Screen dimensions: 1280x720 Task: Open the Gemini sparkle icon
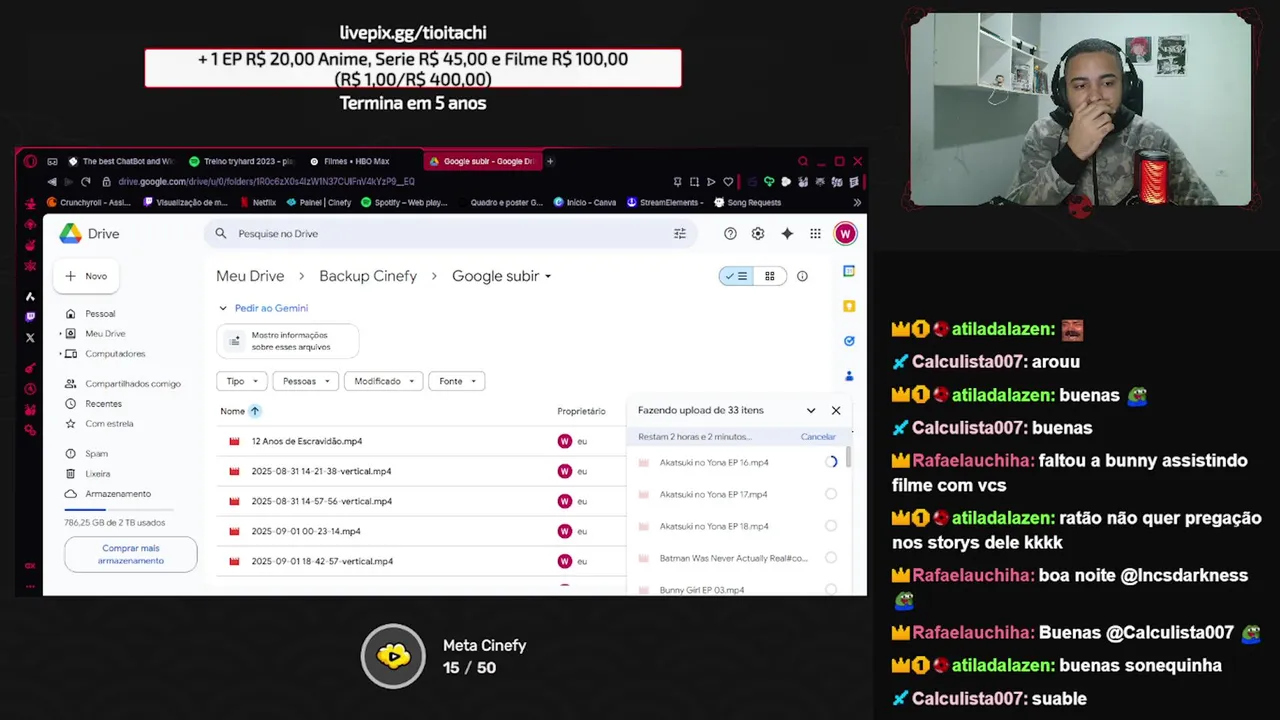click(787, 233)
